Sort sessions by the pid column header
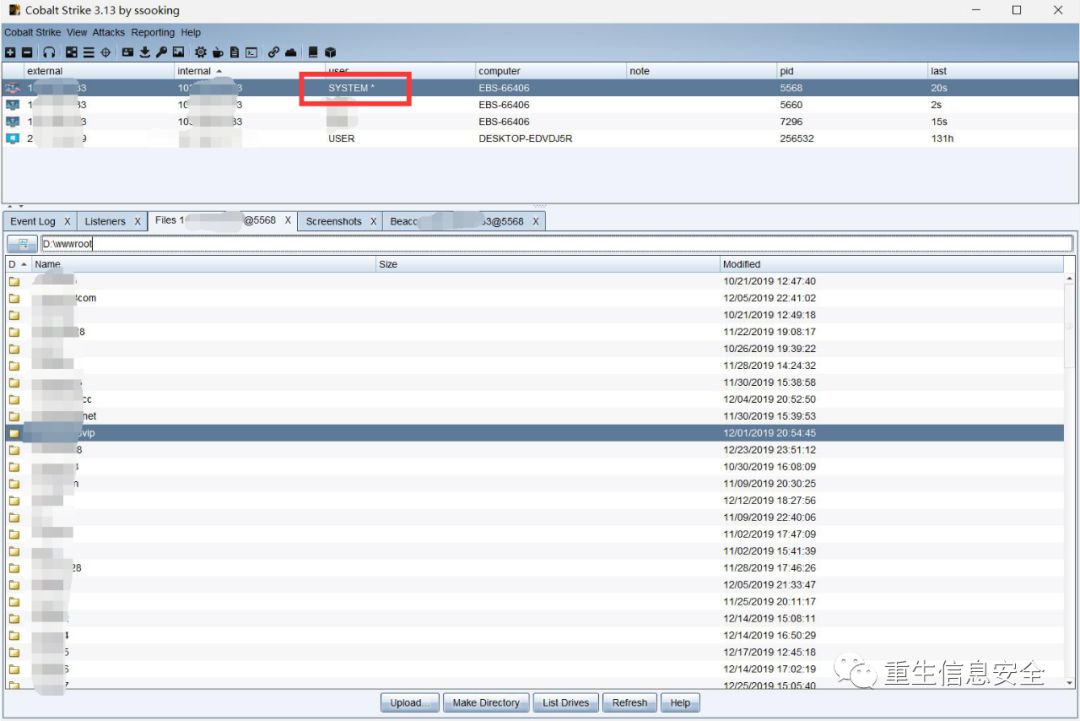1080x721 pixels. pos(851,71)
